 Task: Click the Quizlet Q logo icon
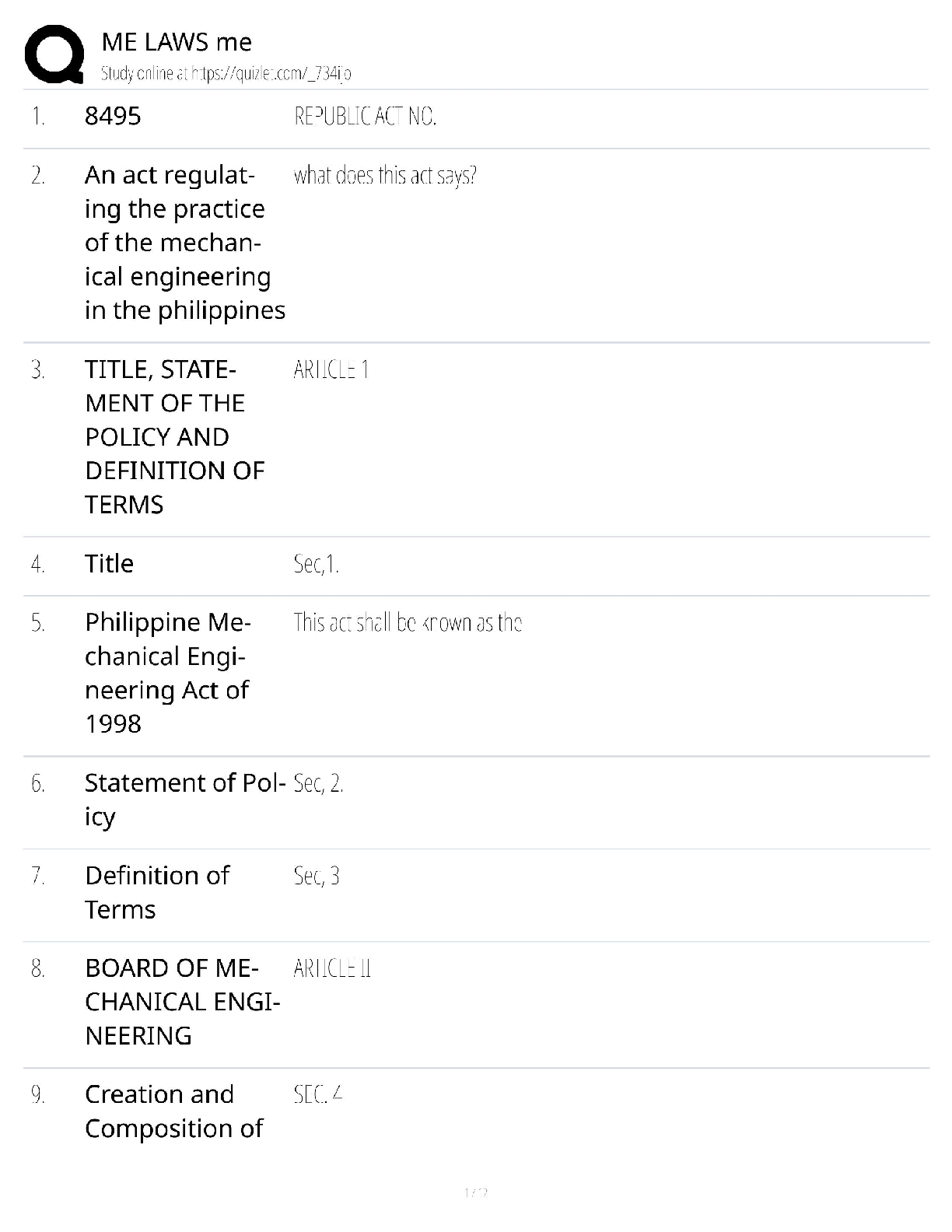click(54, 54)
